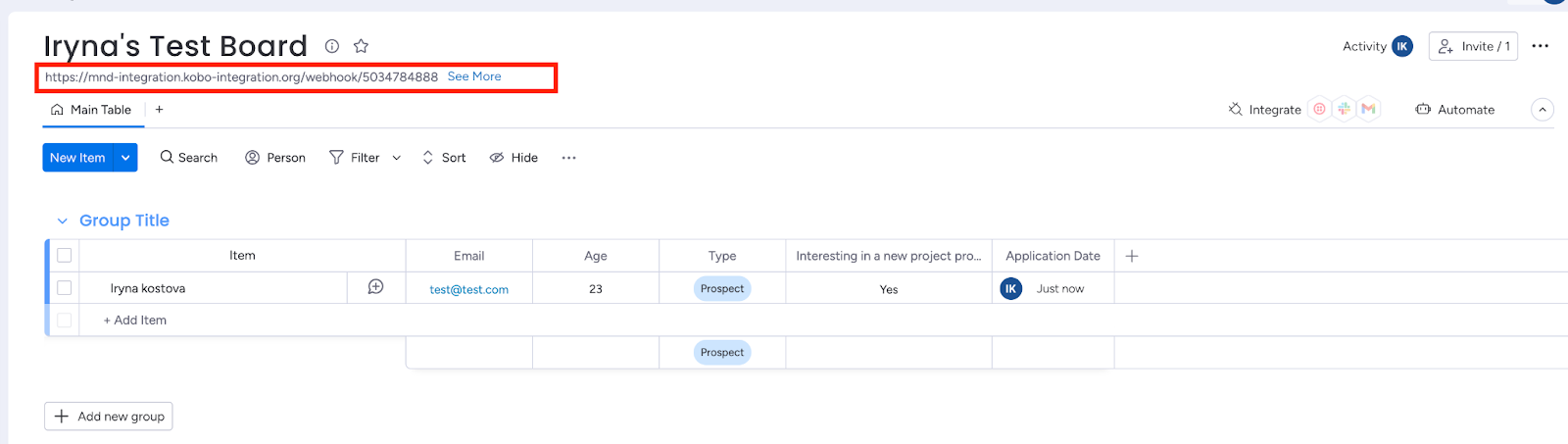Star the board as favorite

[361, 46]
